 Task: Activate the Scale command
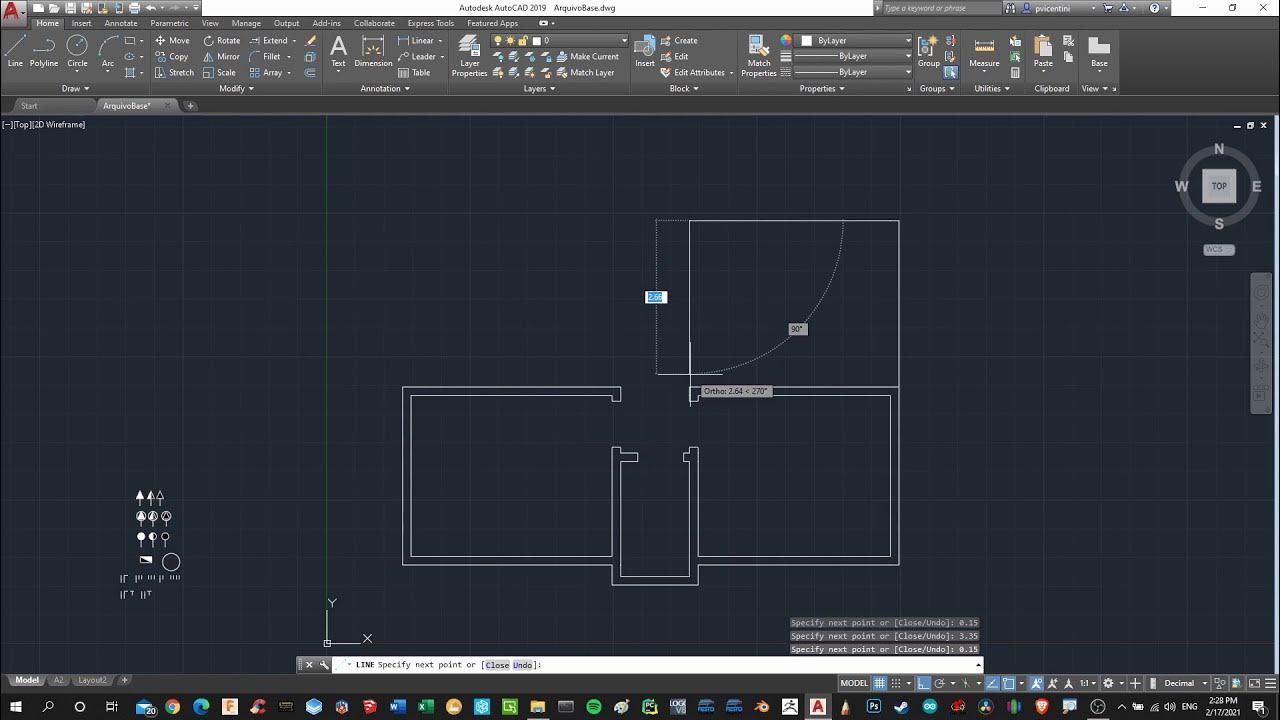[x=219, y=73]
